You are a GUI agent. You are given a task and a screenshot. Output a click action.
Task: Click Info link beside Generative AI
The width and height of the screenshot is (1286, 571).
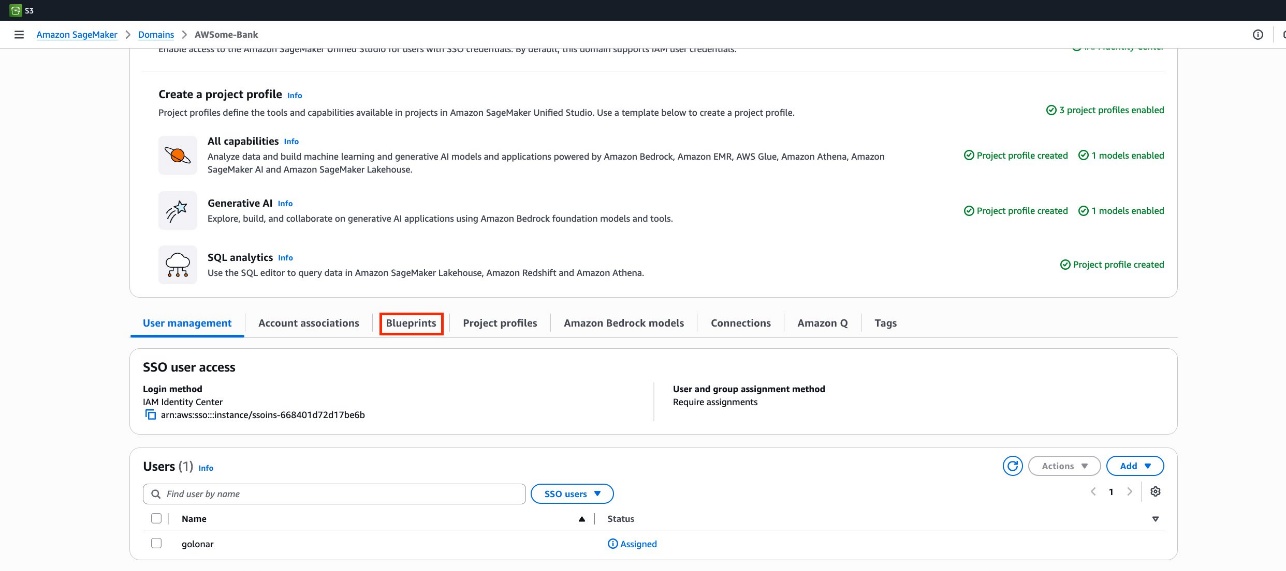[285, 204]
